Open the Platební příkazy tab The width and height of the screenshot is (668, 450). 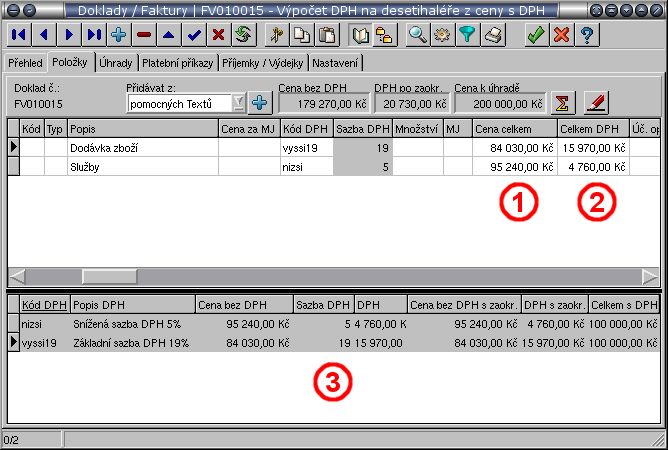[181, 63]
